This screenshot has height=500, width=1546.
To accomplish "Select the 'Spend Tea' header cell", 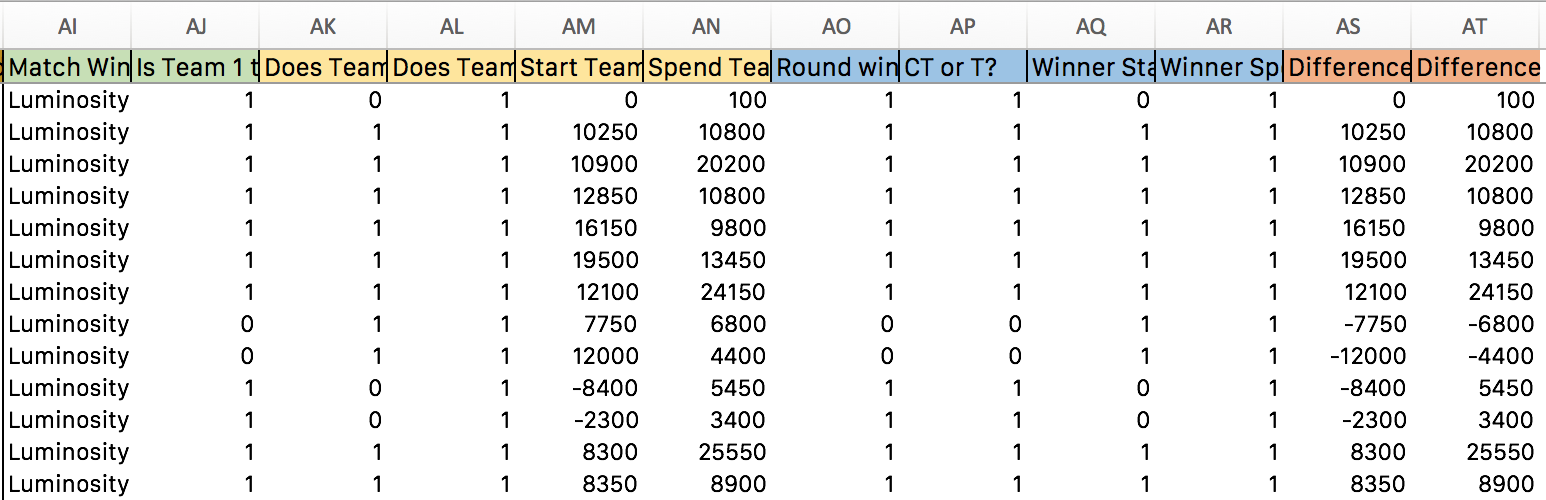I will coord(707,67).
